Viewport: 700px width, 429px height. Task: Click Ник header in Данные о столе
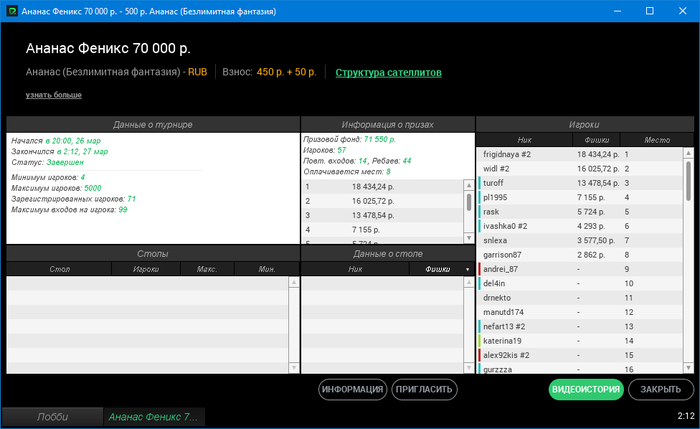[355, 269]
